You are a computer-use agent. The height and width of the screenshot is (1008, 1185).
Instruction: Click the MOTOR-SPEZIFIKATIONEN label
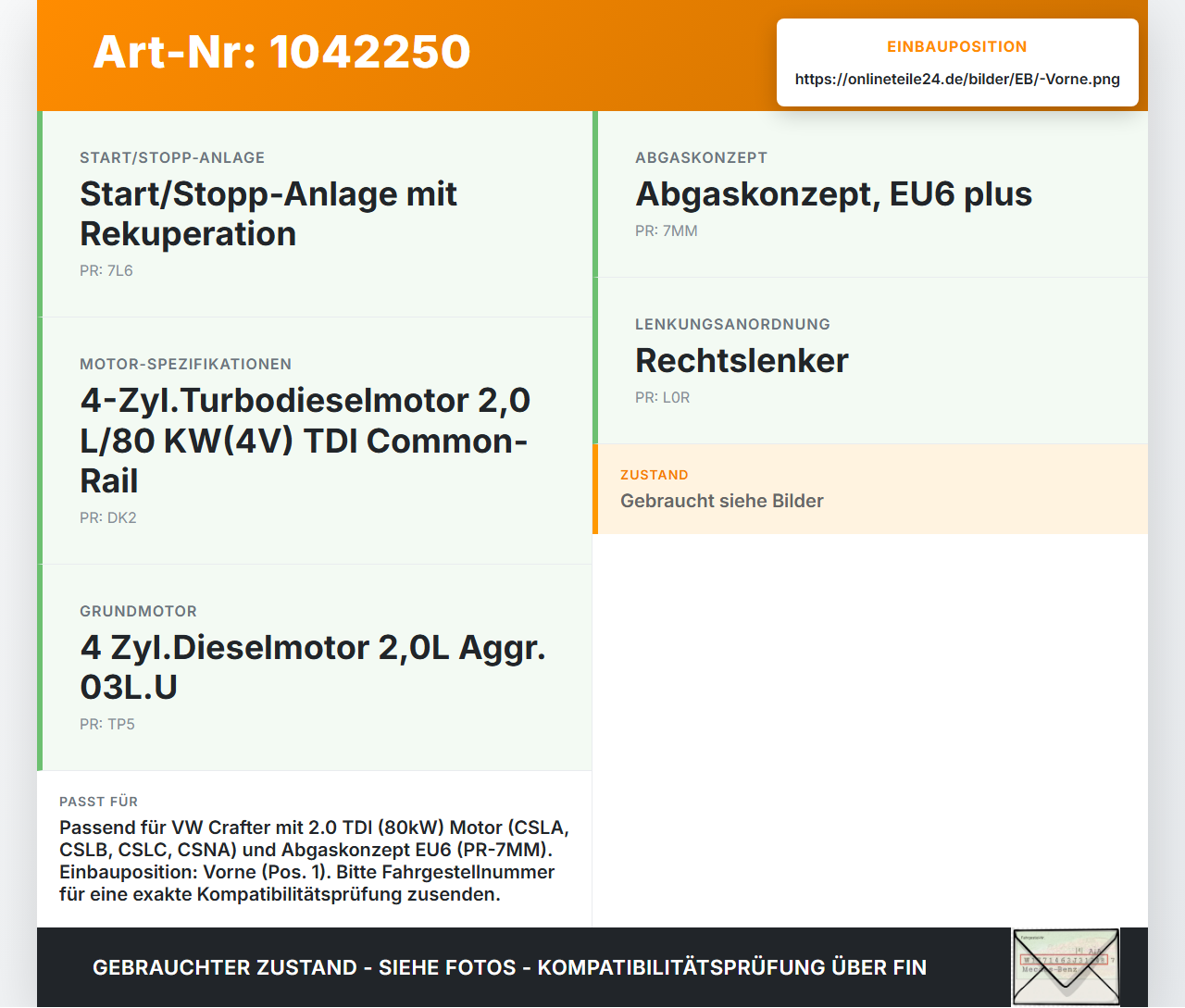tap(186, 364)
